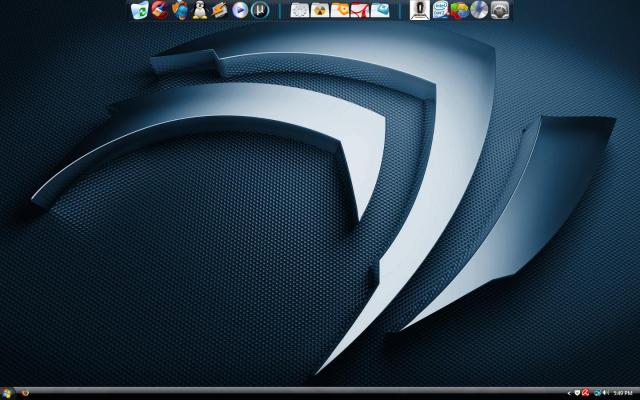
Task: Open the µTorrent dock icon
Action: click(x=260, y=10)
